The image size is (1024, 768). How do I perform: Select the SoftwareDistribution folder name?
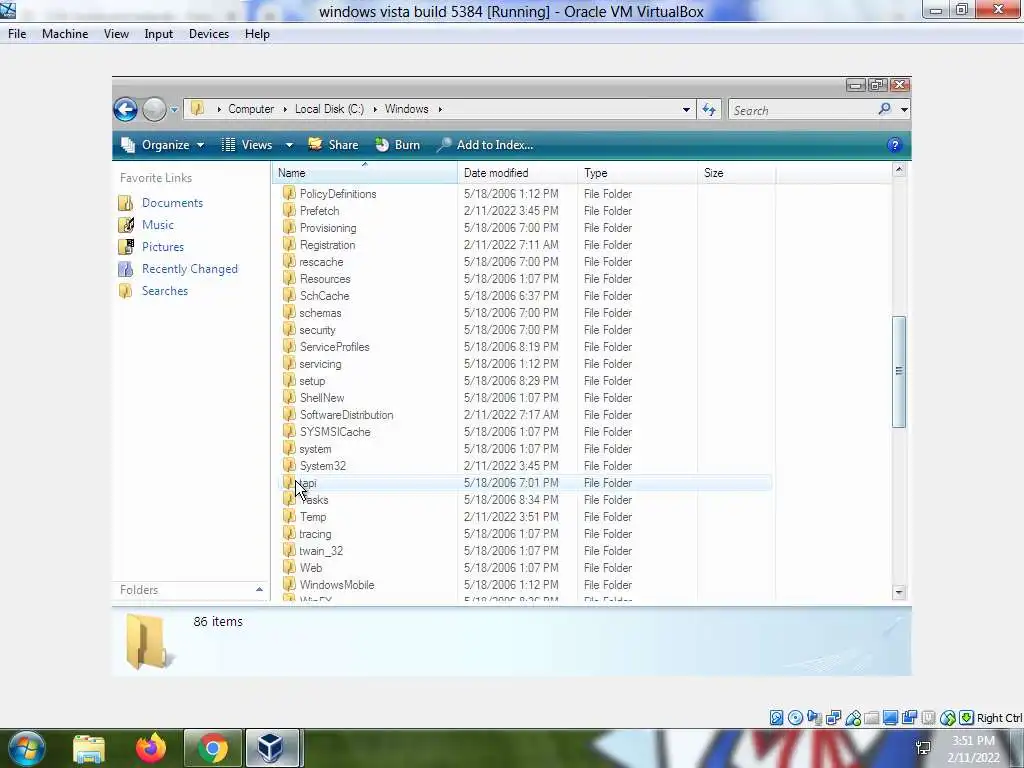coord(346,415)
